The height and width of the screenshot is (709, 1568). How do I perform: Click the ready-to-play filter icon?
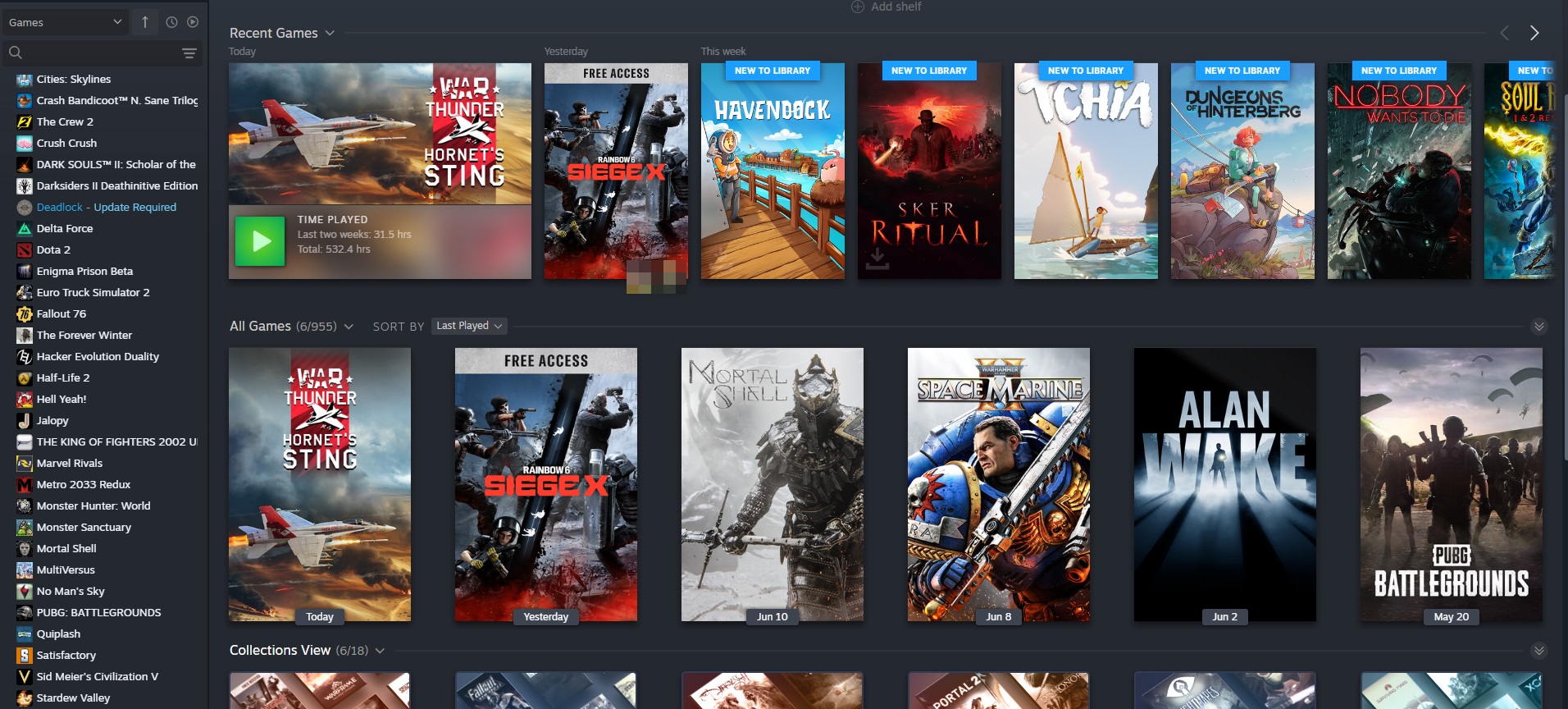[193, 22]
